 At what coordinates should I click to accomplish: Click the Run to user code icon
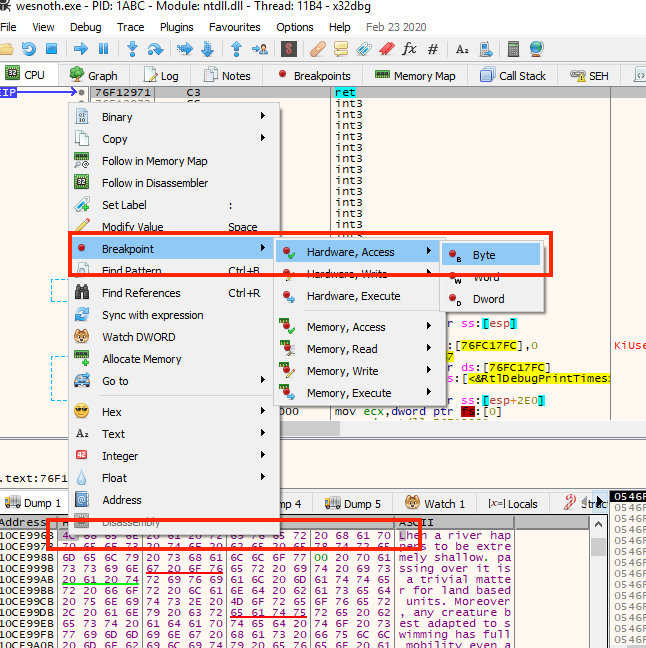pos(260,49)
